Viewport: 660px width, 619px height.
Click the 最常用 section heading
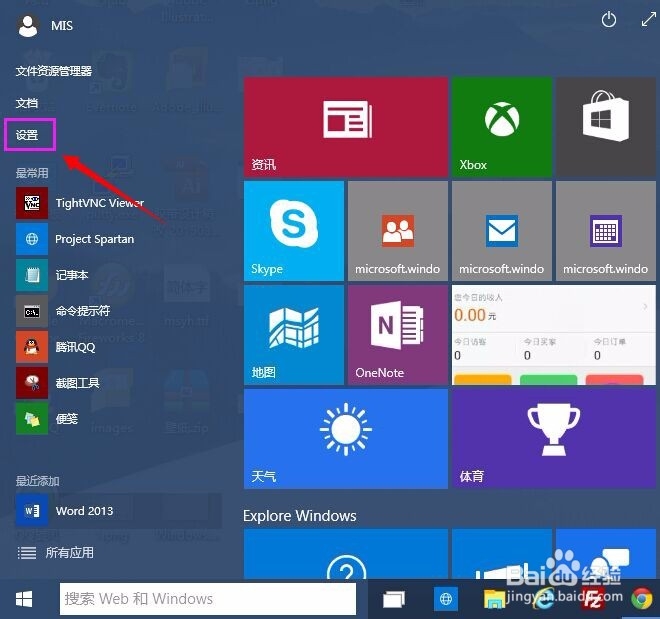click(32, 173)
